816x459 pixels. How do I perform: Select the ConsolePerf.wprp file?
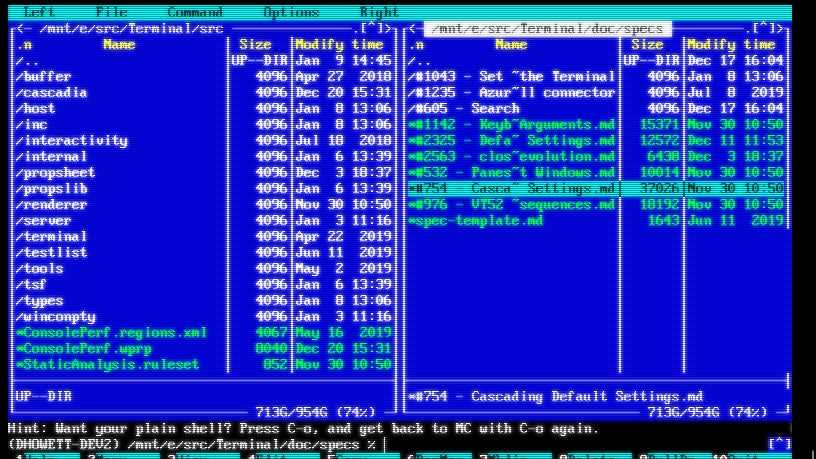(x=80, y=349)
